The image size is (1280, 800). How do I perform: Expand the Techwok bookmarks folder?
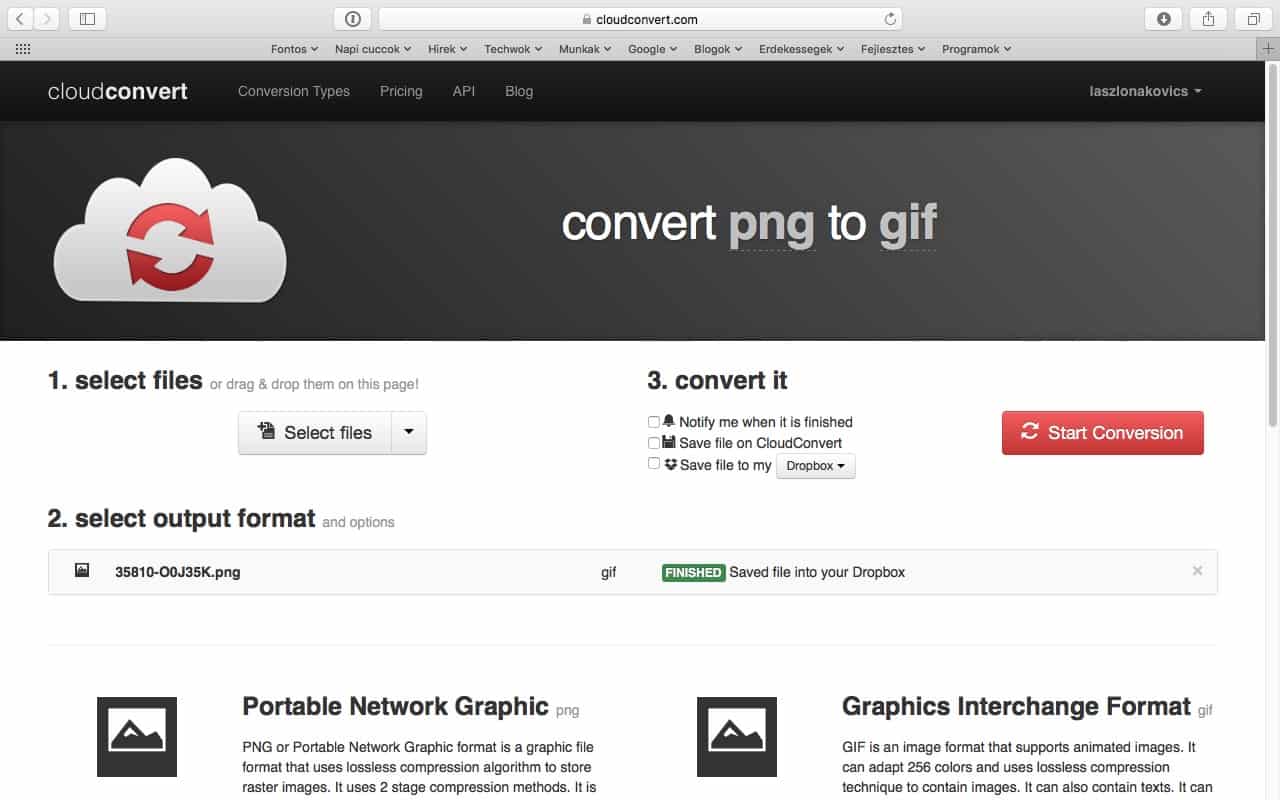click(x=513, y=48)
